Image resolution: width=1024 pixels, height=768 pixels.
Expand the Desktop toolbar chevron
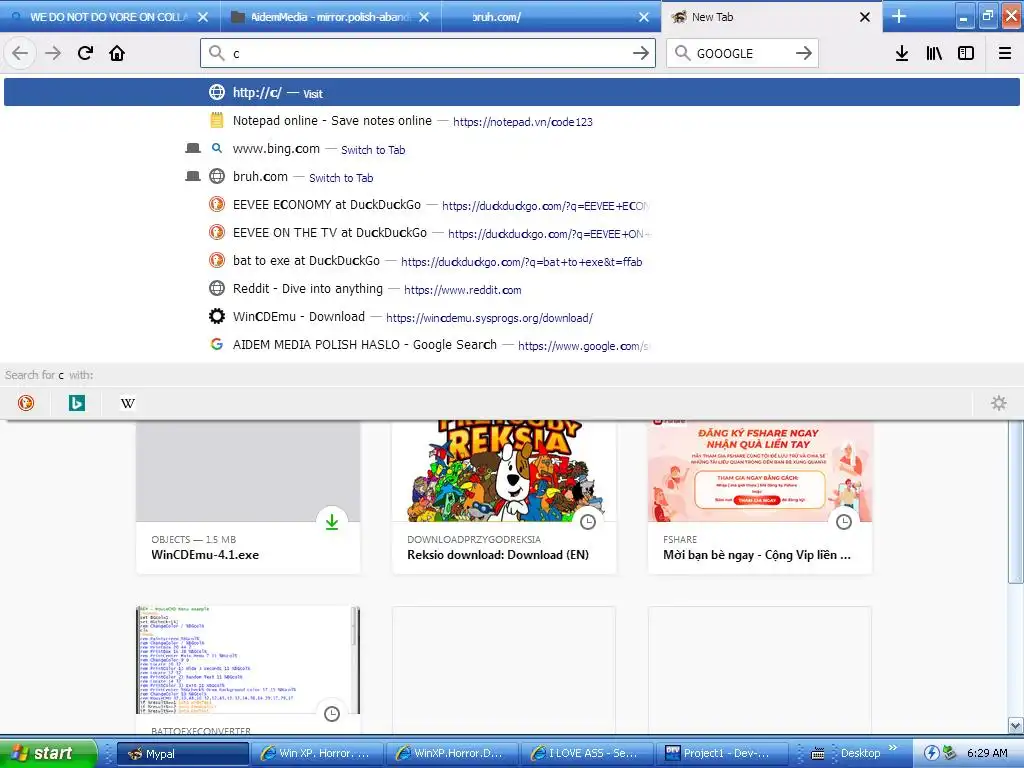coord(893,748)
